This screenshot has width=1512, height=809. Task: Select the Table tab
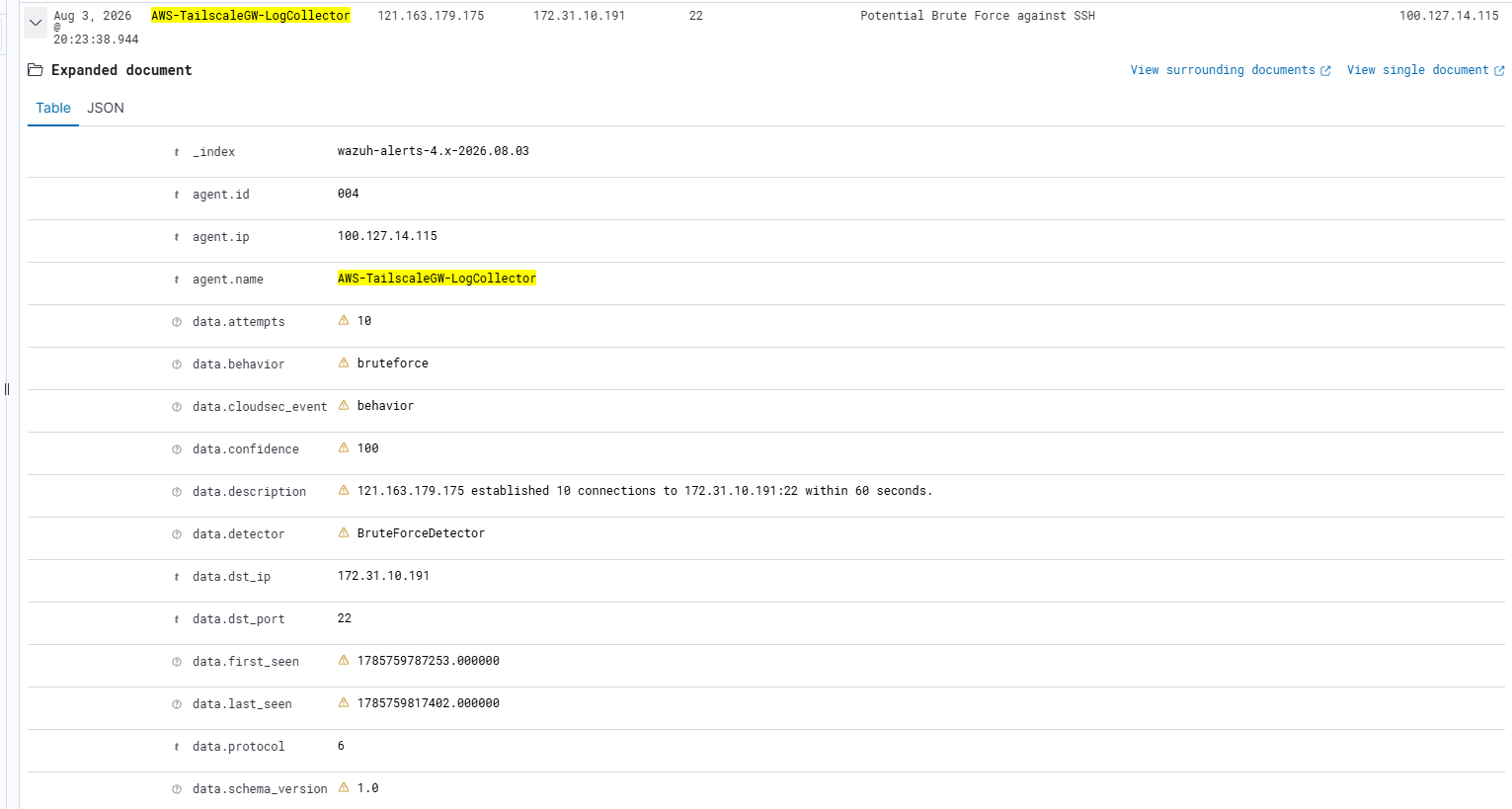[53, 109]
